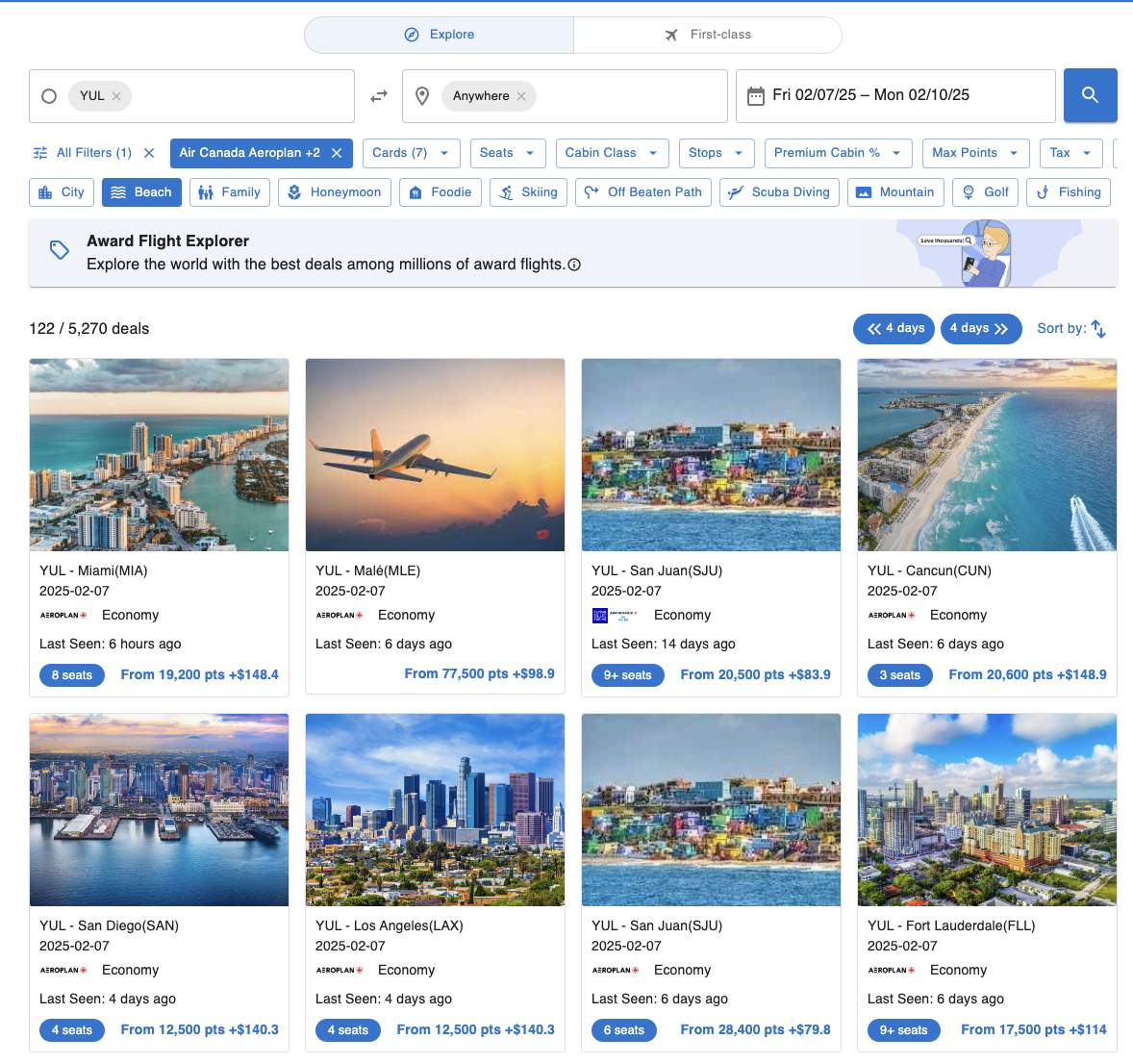Screen dimensions: 1133x1064
Task: Click Aeroplan logo on Miami card
Action: pos(63,616)
